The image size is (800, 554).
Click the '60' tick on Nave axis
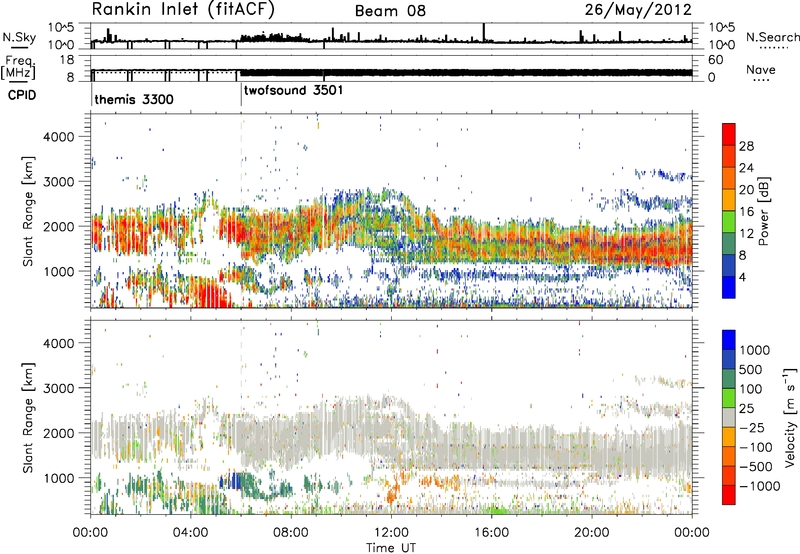click(716, 60)
